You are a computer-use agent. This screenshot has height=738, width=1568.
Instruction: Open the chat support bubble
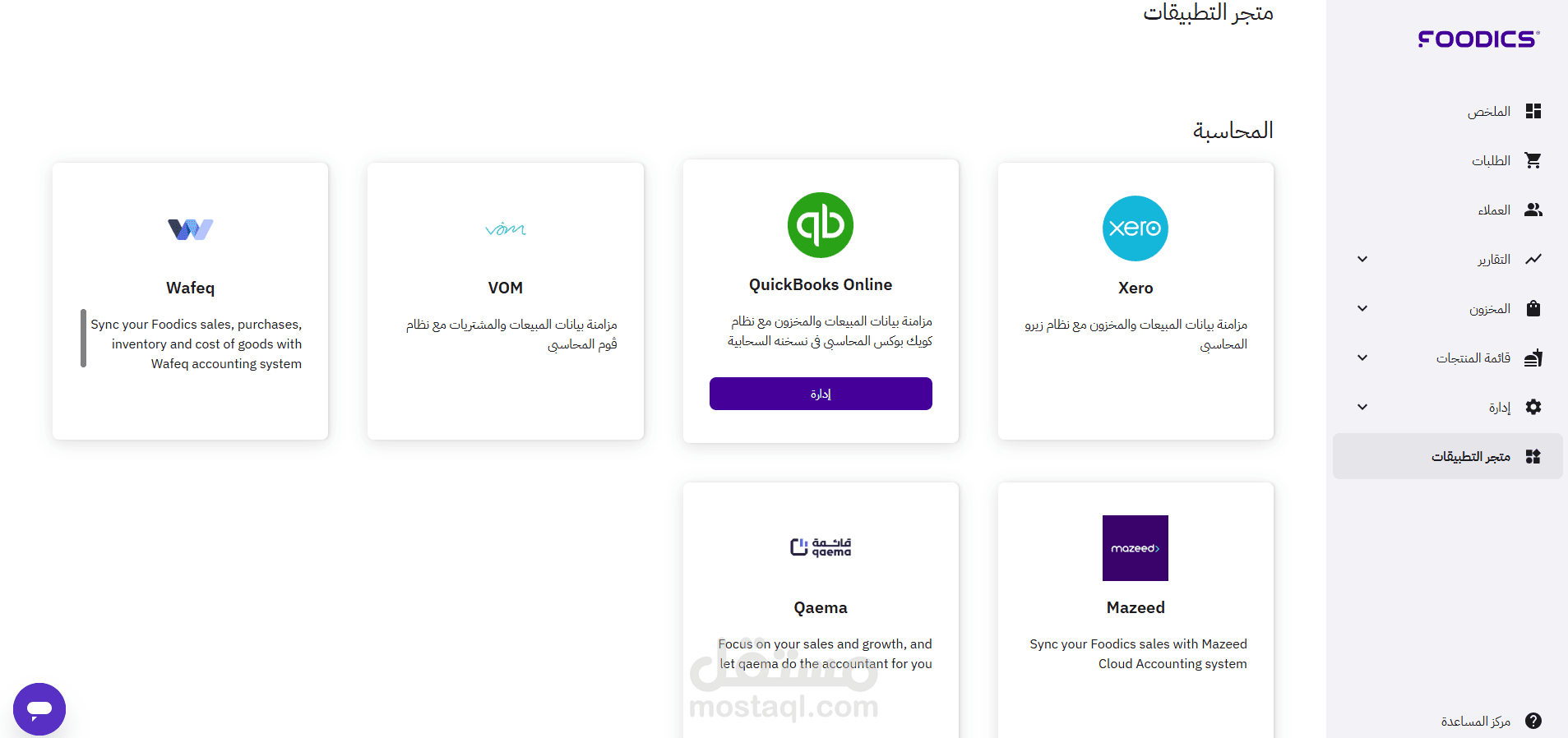[x=39, y=708]
